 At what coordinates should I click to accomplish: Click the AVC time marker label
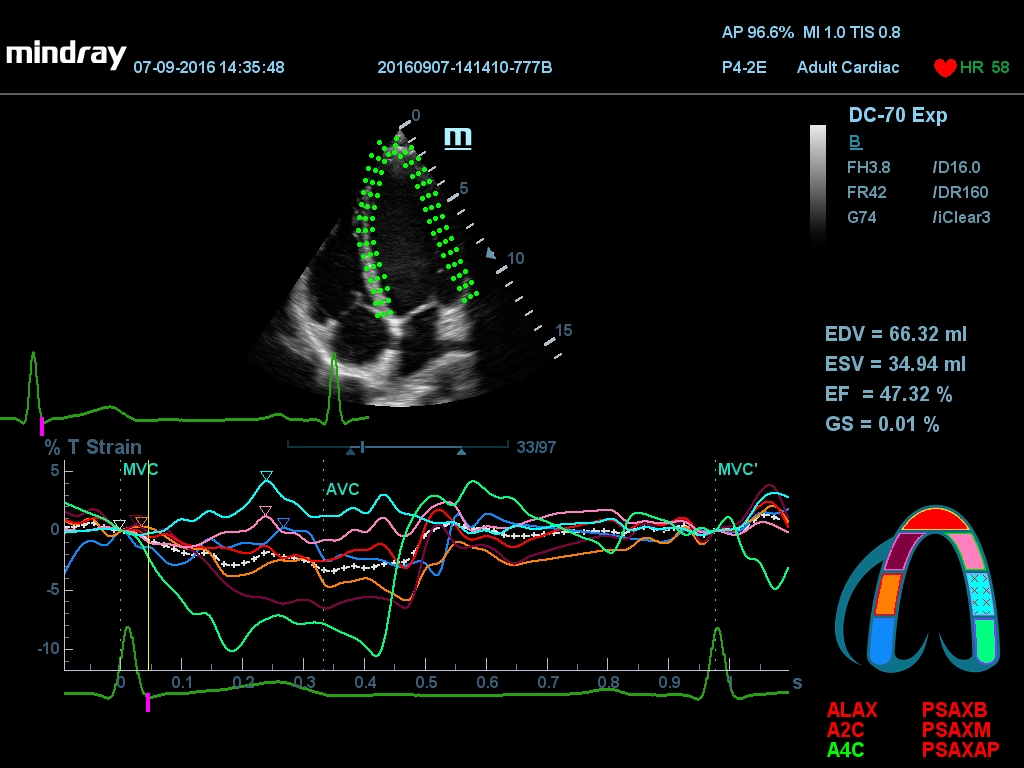[x=342, y=490]
